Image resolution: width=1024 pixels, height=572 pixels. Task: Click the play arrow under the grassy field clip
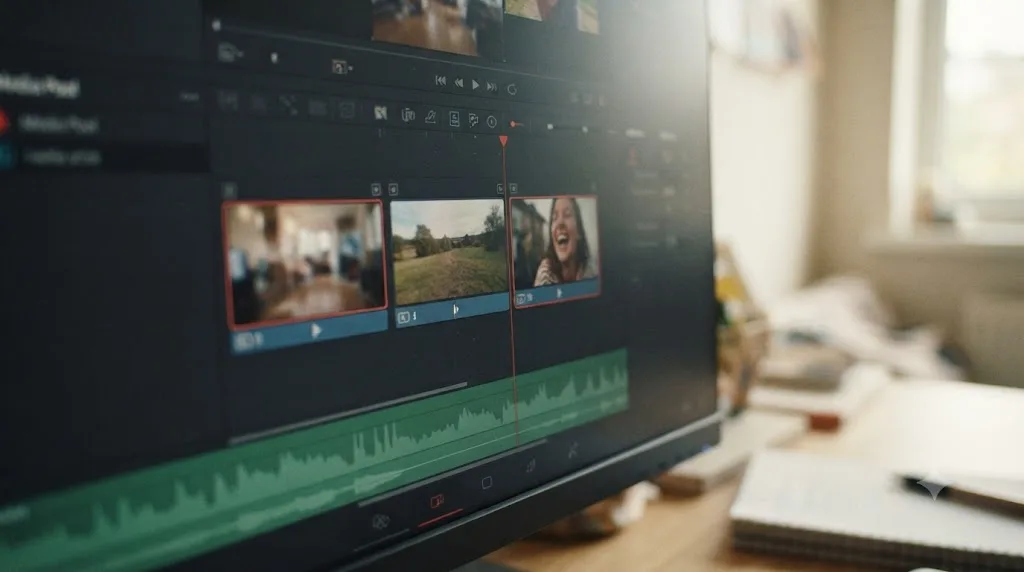coord(456,310)
